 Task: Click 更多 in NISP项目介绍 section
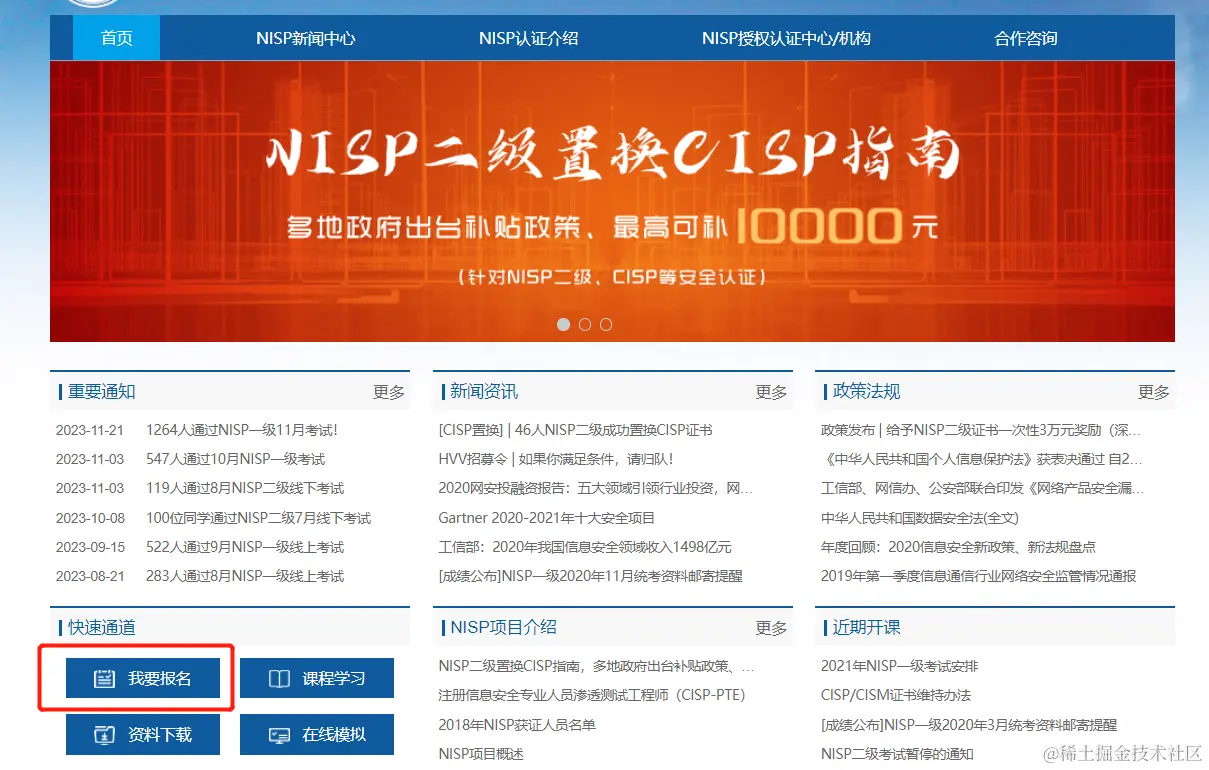pos(771,628)
